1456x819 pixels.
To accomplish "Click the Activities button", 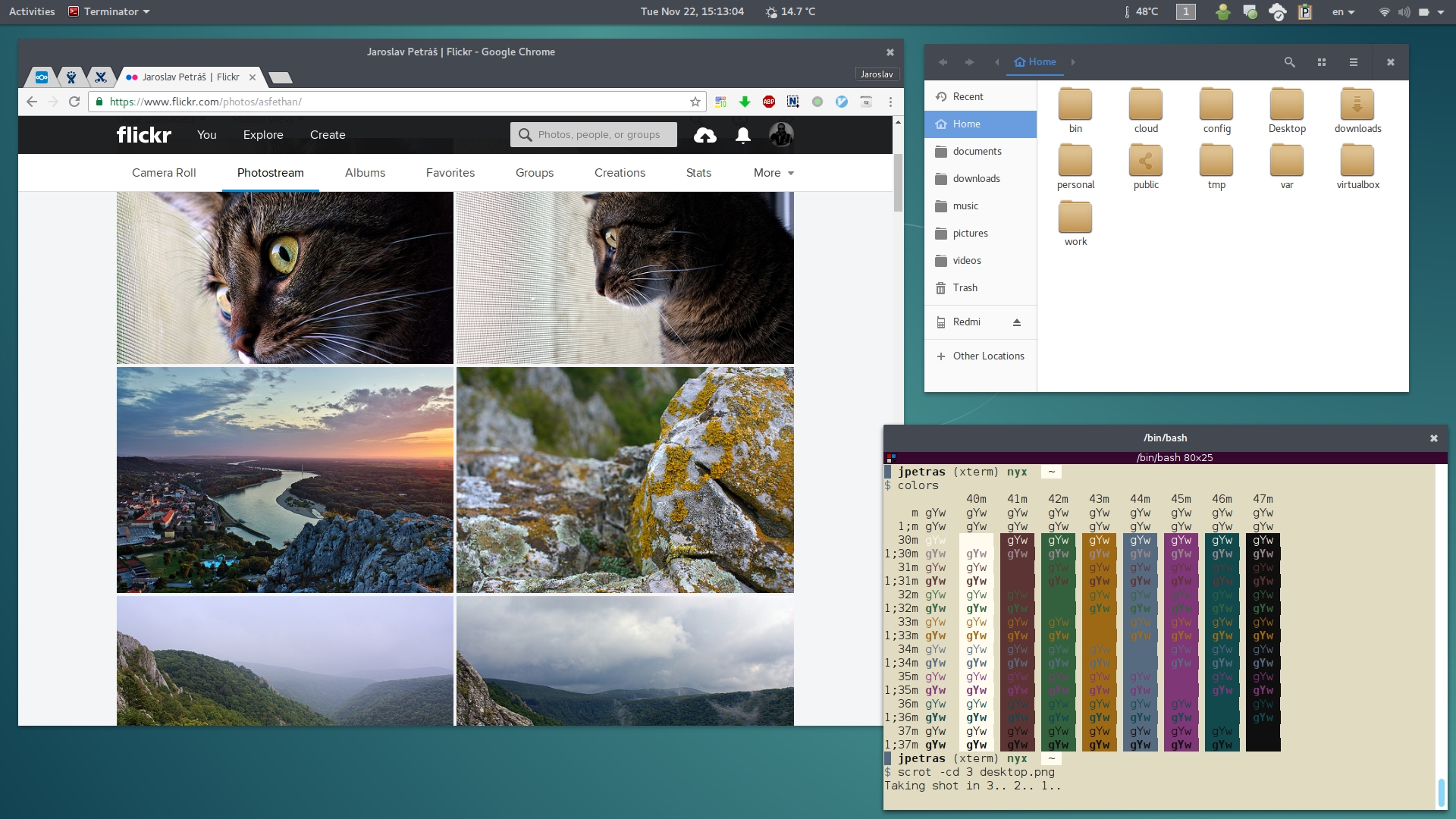I will pyautogui.click(x=32, y=11).
